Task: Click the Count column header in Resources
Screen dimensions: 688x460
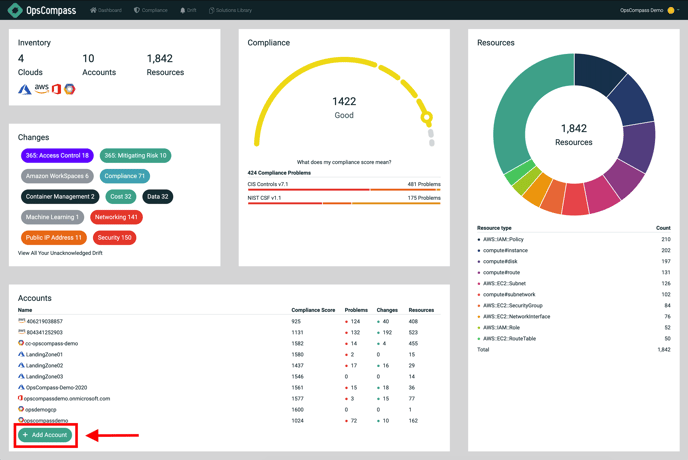Action: [663, 228]
